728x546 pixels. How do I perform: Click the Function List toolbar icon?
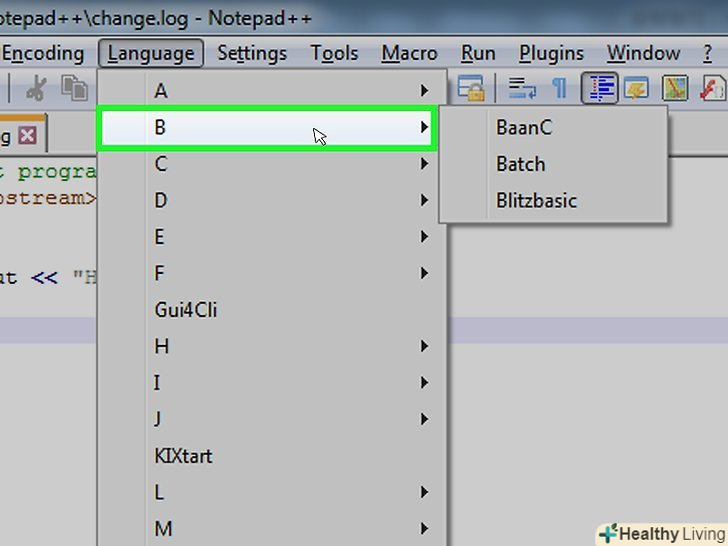pos(713,88)
